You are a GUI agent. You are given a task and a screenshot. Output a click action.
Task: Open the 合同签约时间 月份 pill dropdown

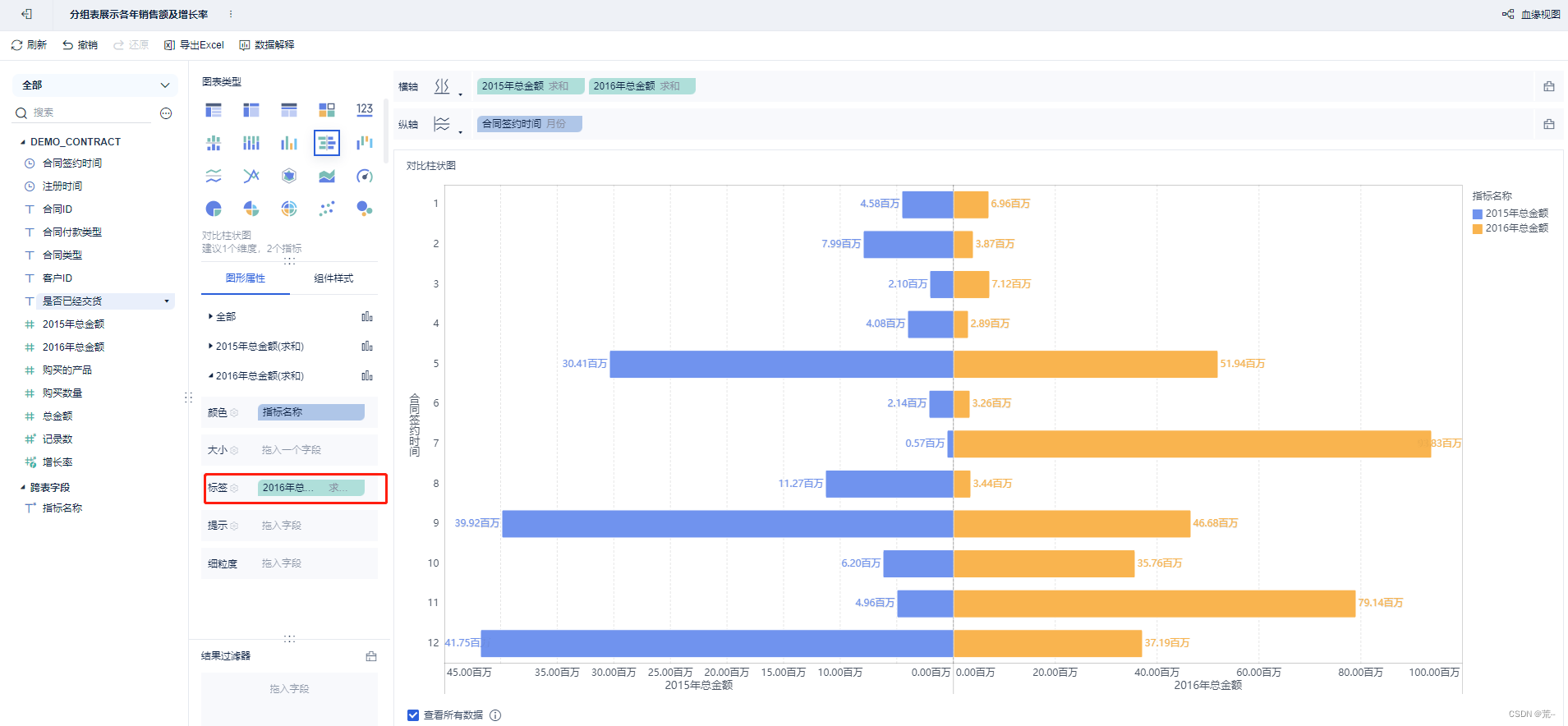(x=529, y=124)
